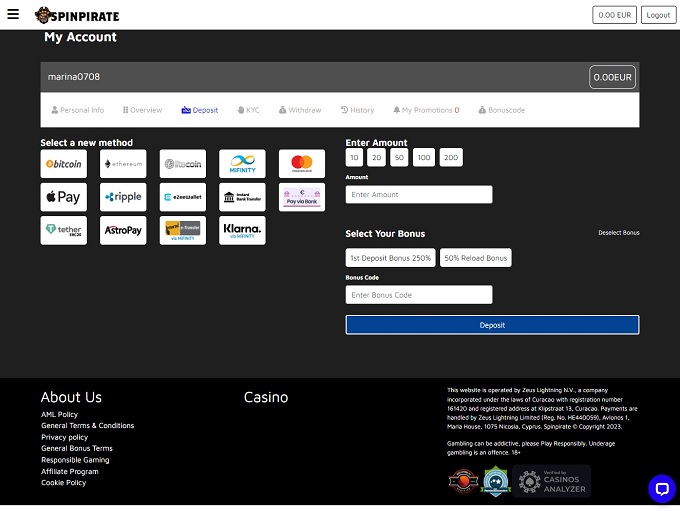The image size is (680, 511).
Task: Click the Logout button
Action: (x=658, y=15)
